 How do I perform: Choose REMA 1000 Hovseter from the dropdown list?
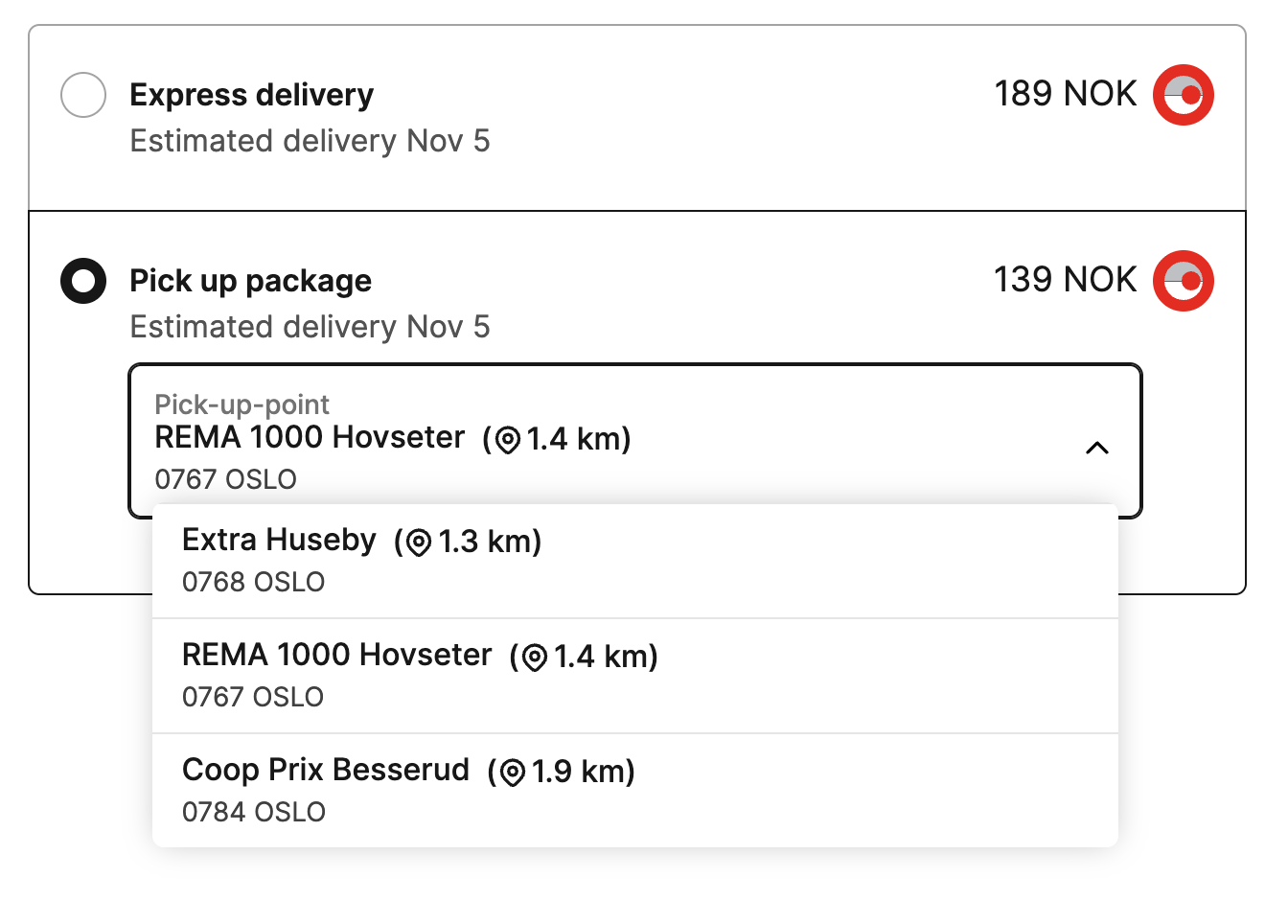point(634,676)
